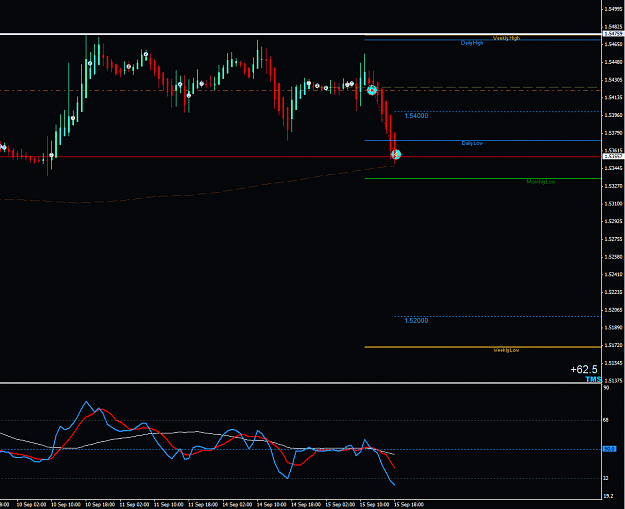Select the upper cyan trade entry marker

(372, 90)
